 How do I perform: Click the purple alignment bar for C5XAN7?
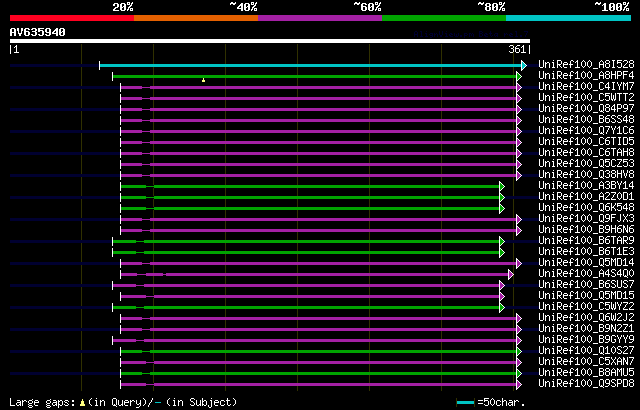point(318,362)
